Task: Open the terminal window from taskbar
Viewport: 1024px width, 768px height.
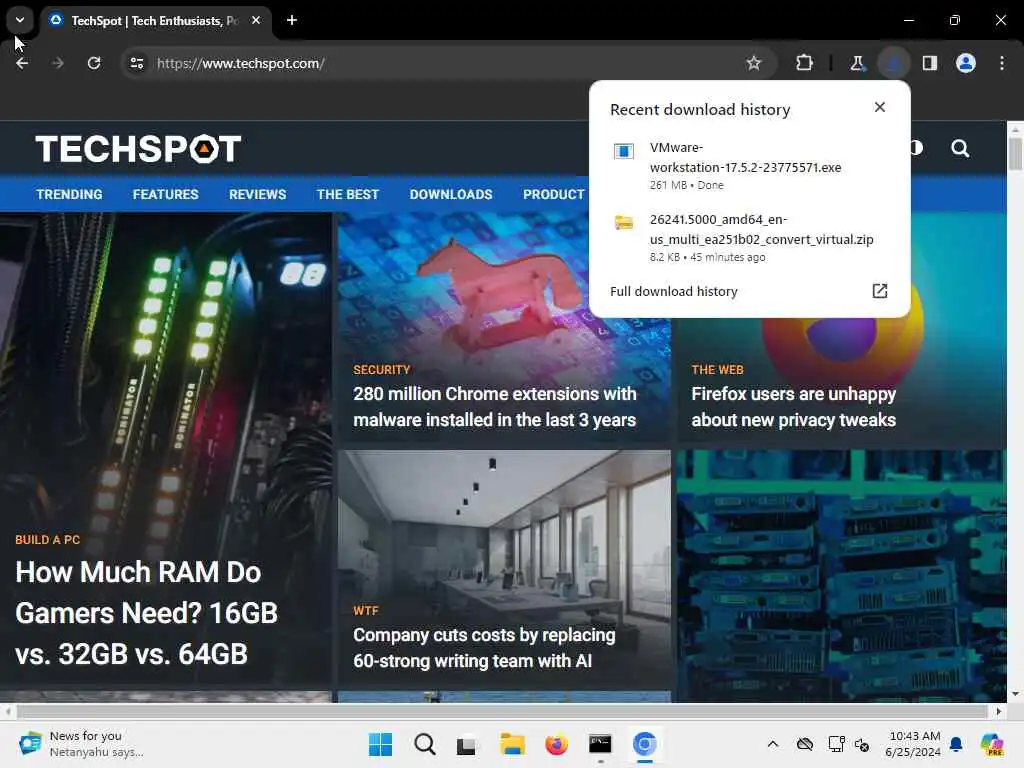Action: tap(600, 744)
